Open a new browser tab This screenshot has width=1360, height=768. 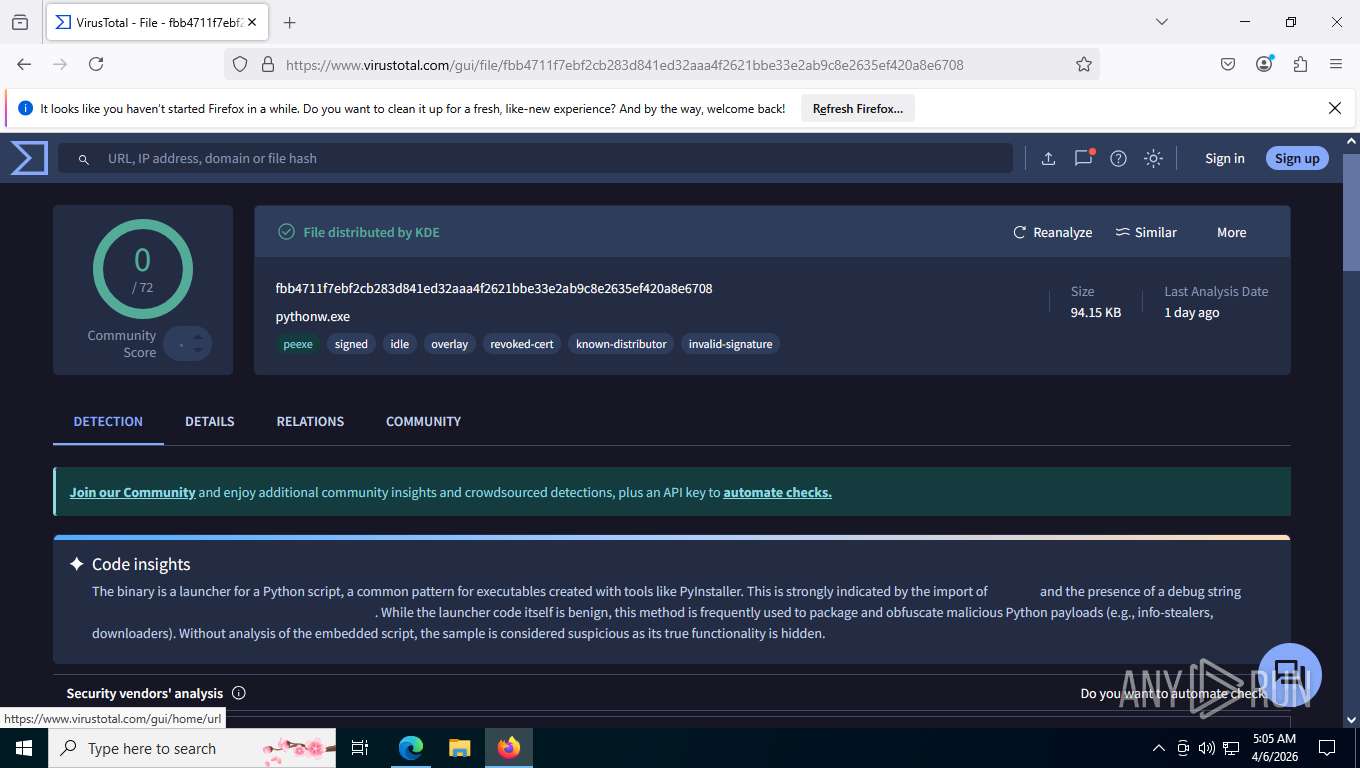(290, 22)
